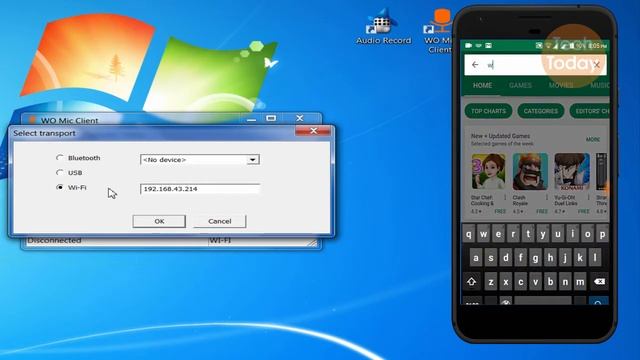The height and width of the screenshot is (360, 640).
Task: Tap the EDITORS' CHOICE chip
Action: [x=590, y=111]
